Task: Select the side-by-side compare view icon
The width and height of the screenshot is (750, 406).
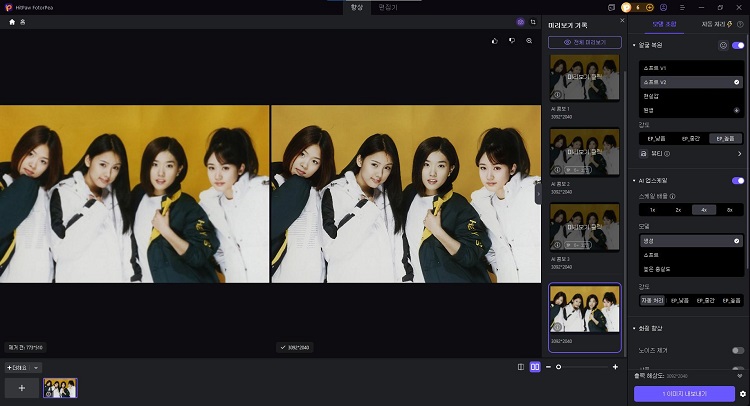Action: 535,367
